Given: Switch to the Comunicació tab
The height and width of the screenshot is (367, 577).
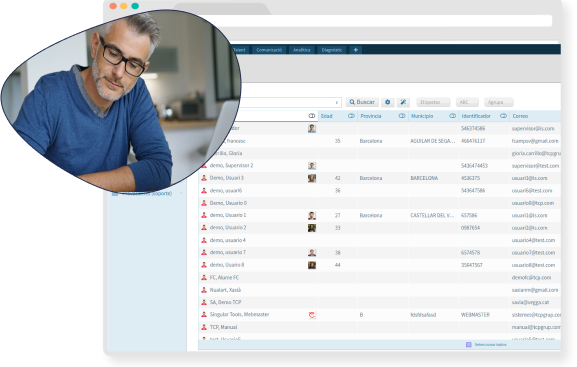Looking at the screenshot, I should pyautogui.click(x=269, y=50).
